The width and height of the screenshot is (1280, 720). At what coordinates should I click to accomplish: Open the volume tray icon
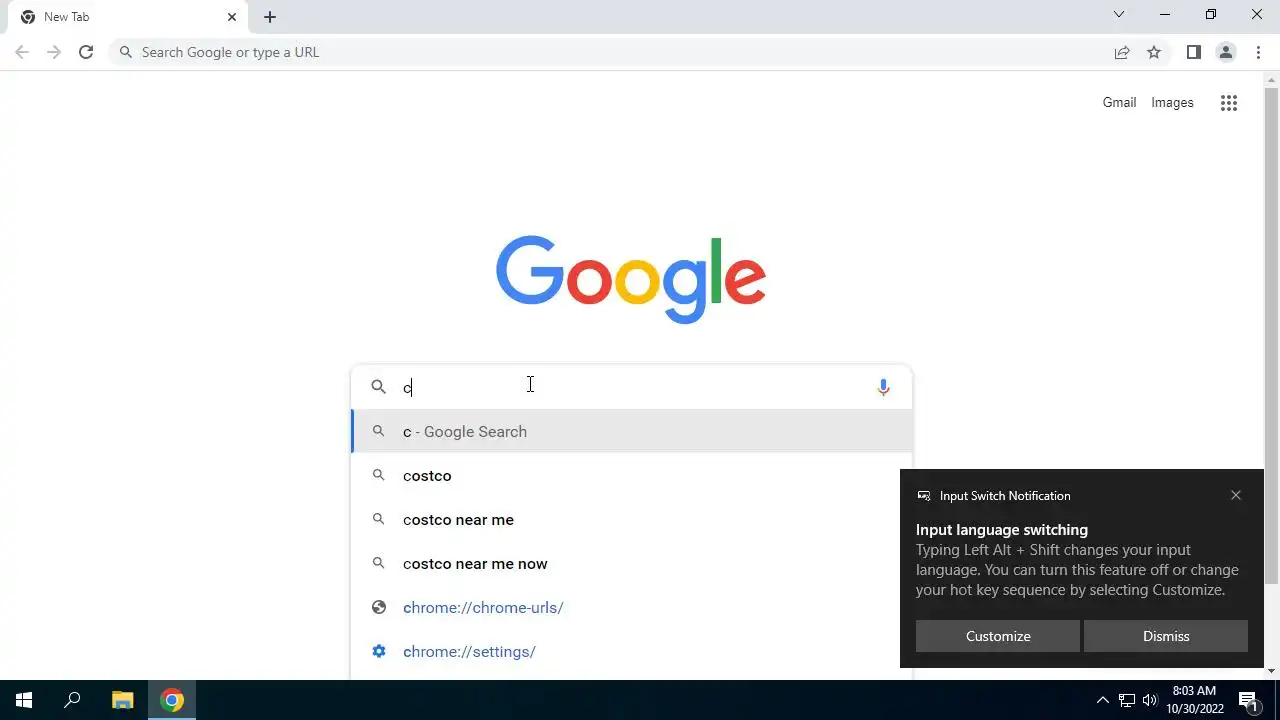coord(1150,700)
